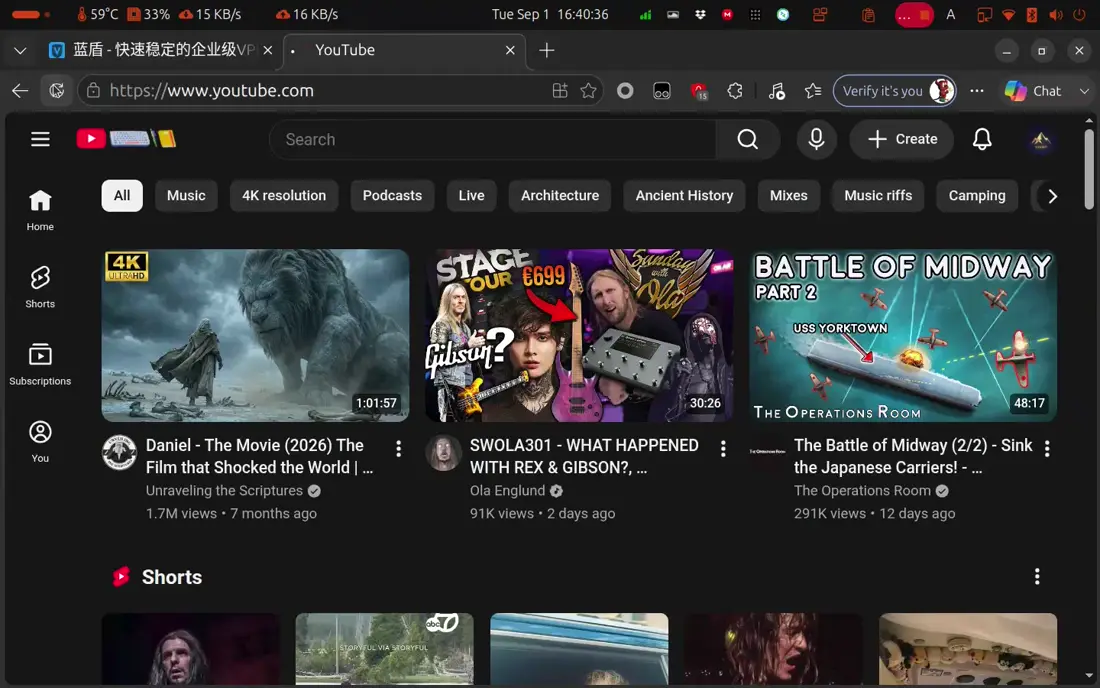Open Subscriptions in the sidebar
Viewport: 1100px width, 688px height.
point(40,364)
